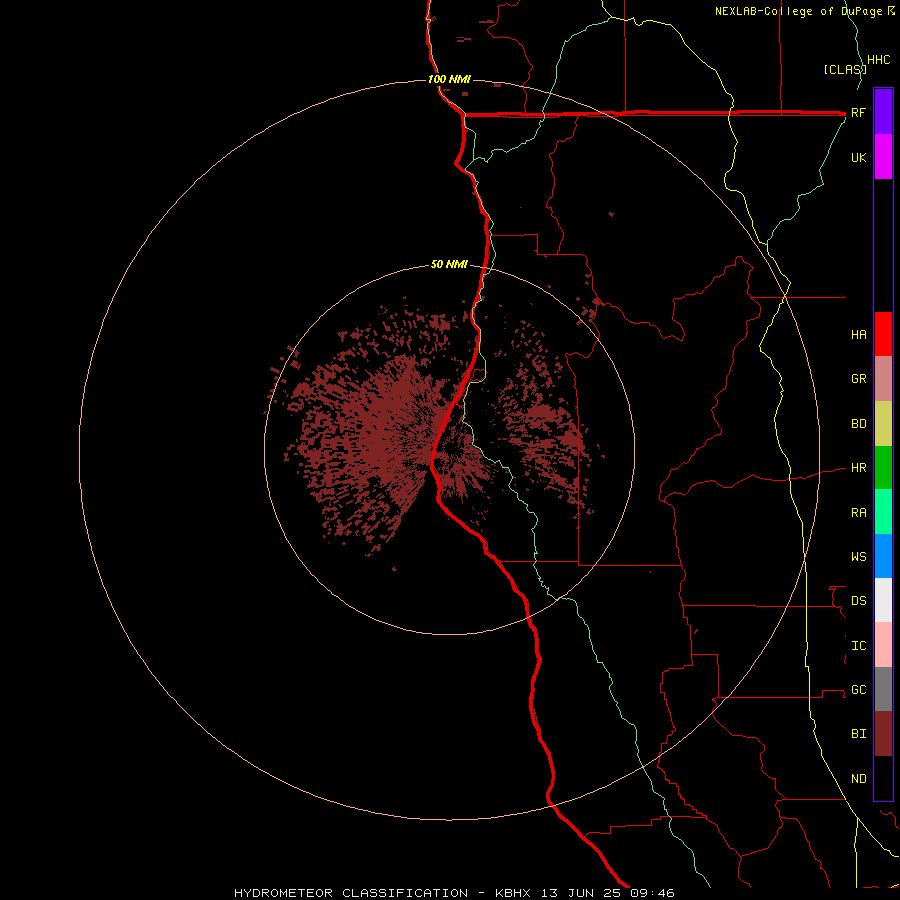This screenshot has width=900, height=900.
Task: Click the 'WS' legend label
Action: (858, 557)
